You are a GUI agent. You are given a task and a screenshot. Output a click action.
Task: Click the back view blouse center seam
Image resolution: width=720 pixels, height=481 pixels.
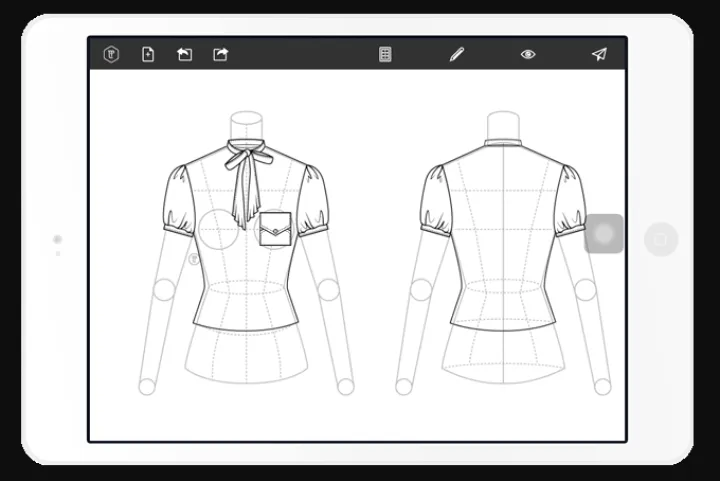[x=502, y=240]
